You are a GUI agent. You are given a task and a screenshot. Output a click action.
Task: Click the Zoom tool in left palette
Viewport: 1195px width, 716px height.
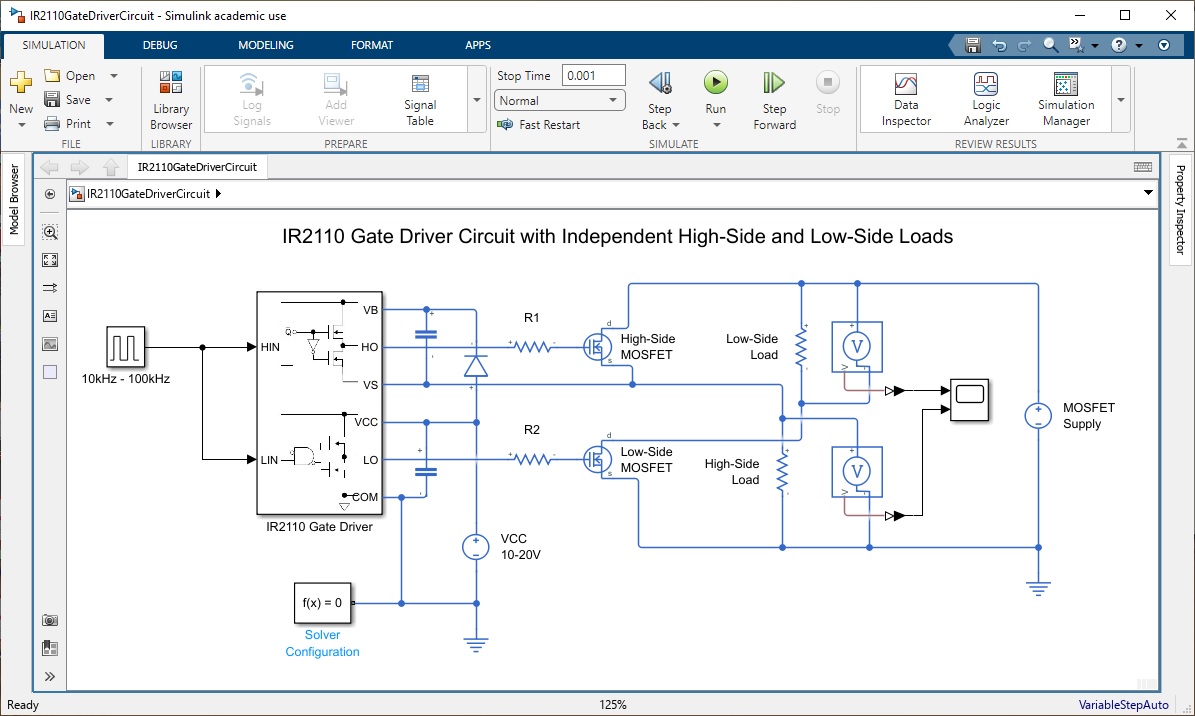50,232
